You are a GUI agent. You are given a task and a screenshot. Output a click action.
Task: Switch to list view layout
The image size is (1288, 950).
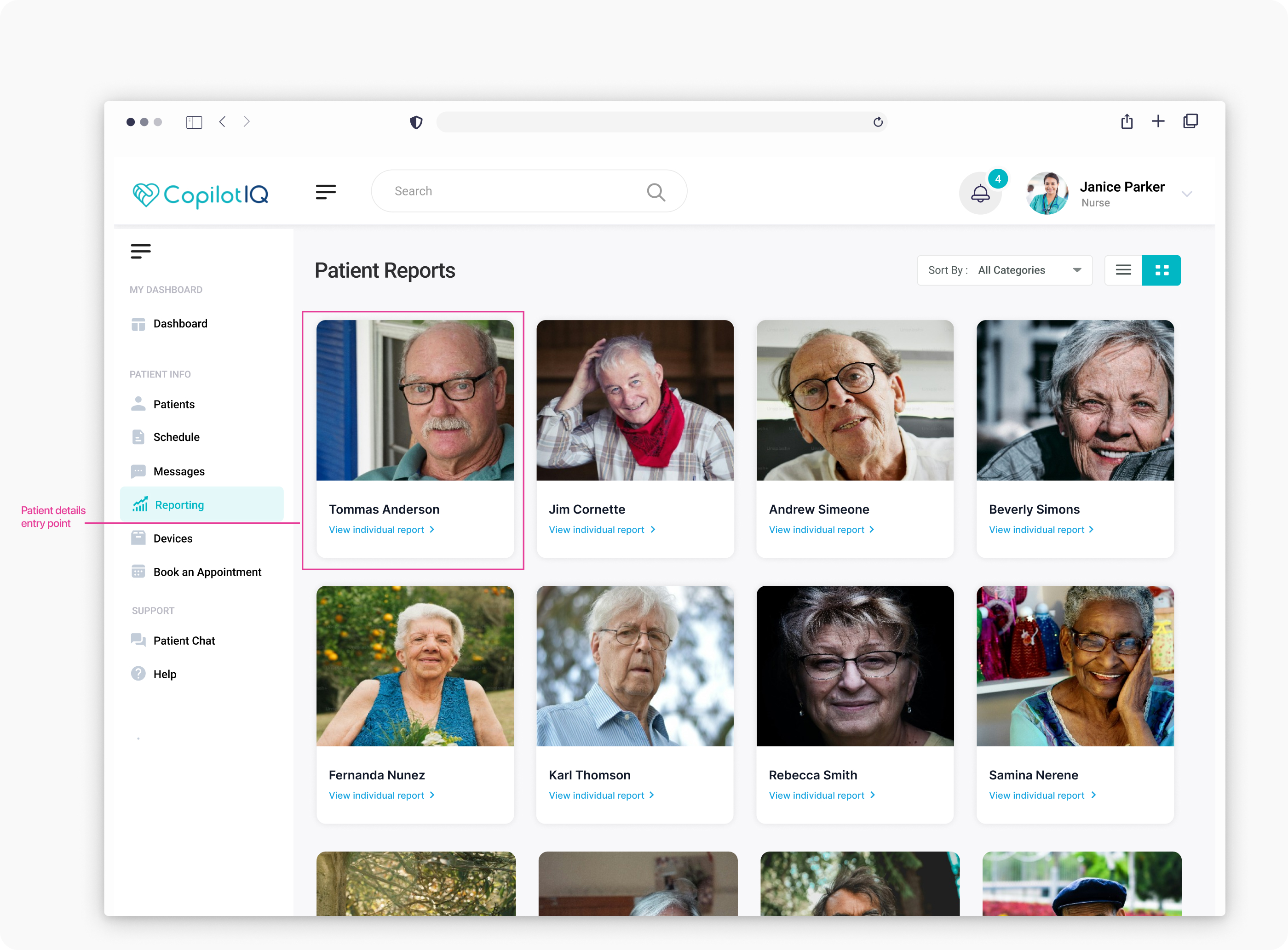[1123, 270]
